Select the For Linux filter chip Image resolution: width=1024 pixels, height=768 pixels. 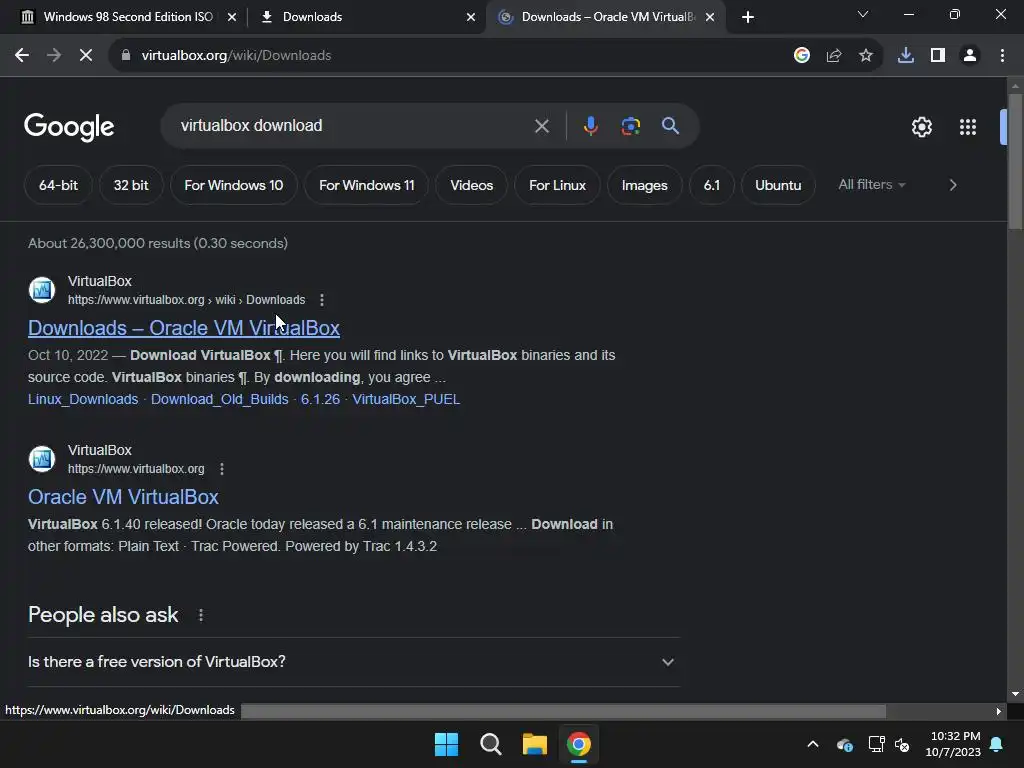[x=557, y=185]
